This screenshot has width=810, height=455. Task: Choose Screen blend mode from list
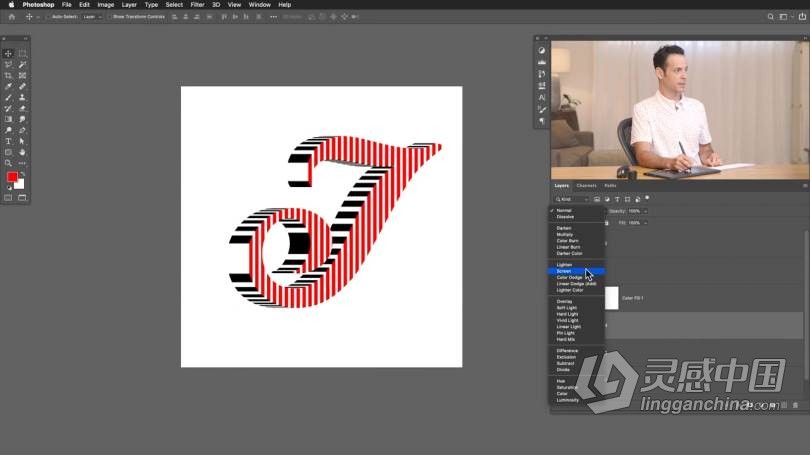tap(564, 271)
